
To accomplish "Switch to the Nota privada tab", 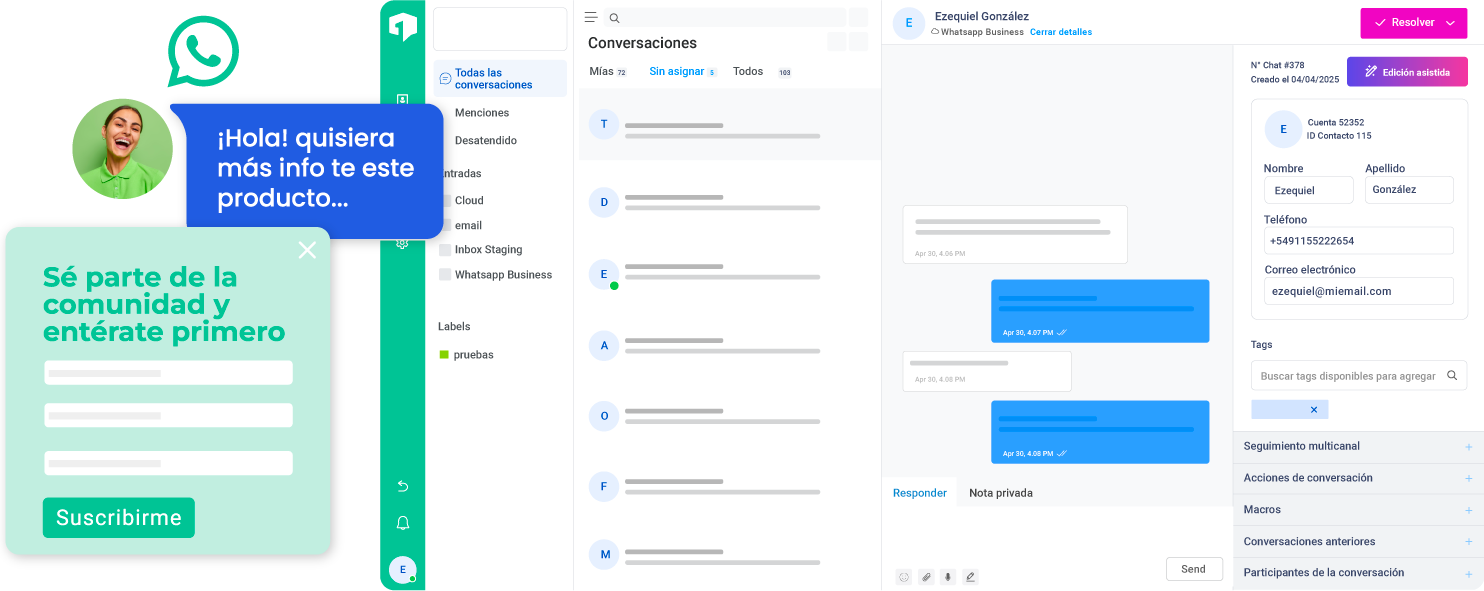I will 1000,493.
